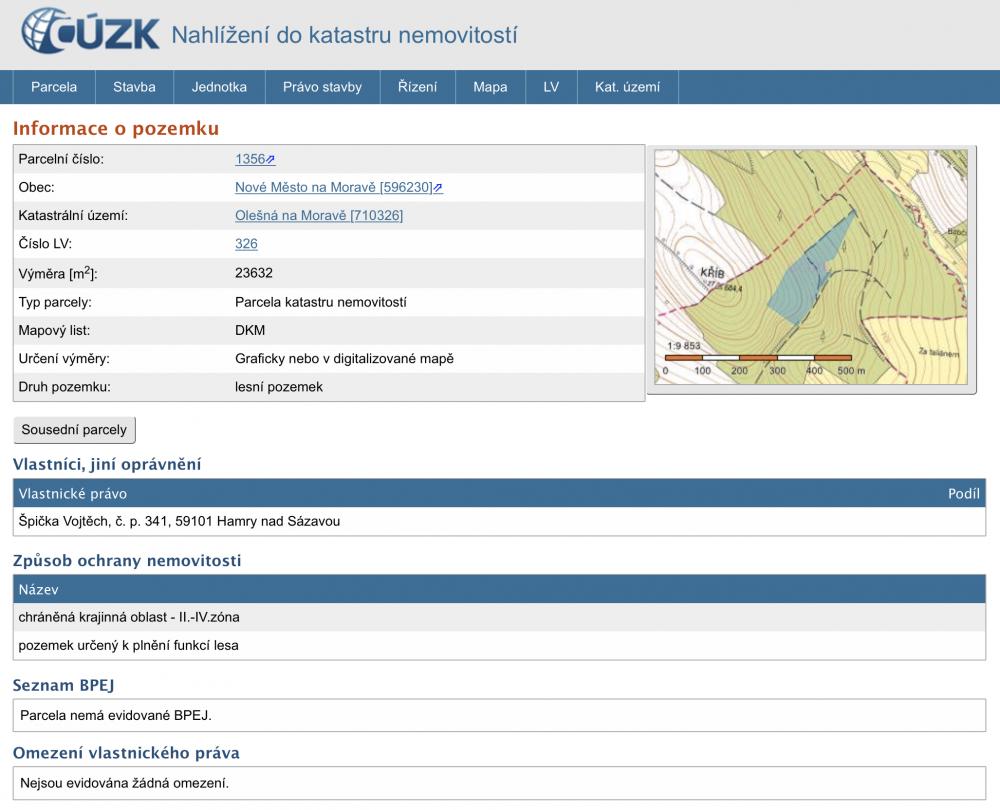Click external link icon next to 1356

(x=270, y=160)
